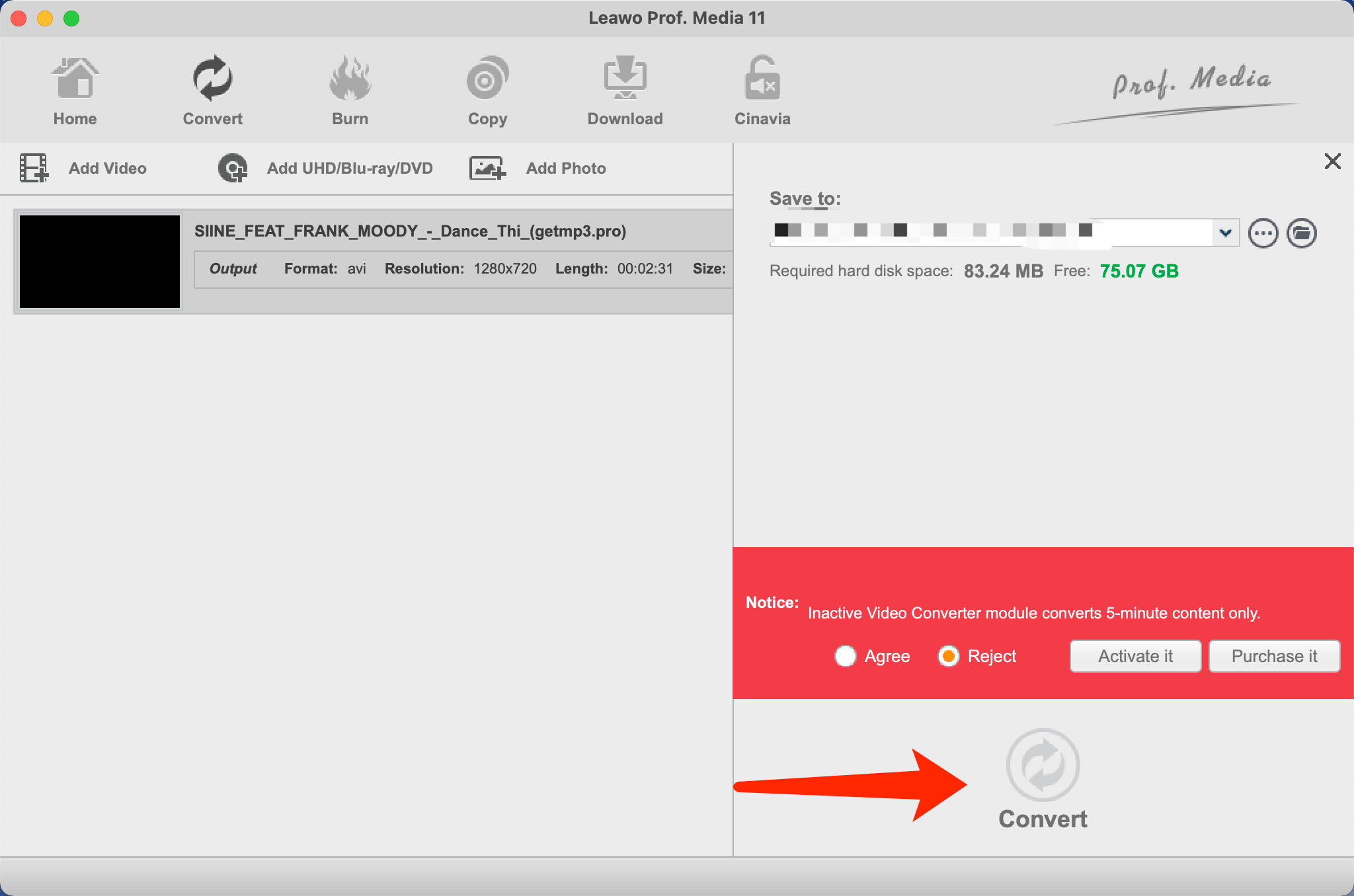This screenshot has height=896, width=1354.
Task: Click the Save to path field
Action: click(990, 233)
